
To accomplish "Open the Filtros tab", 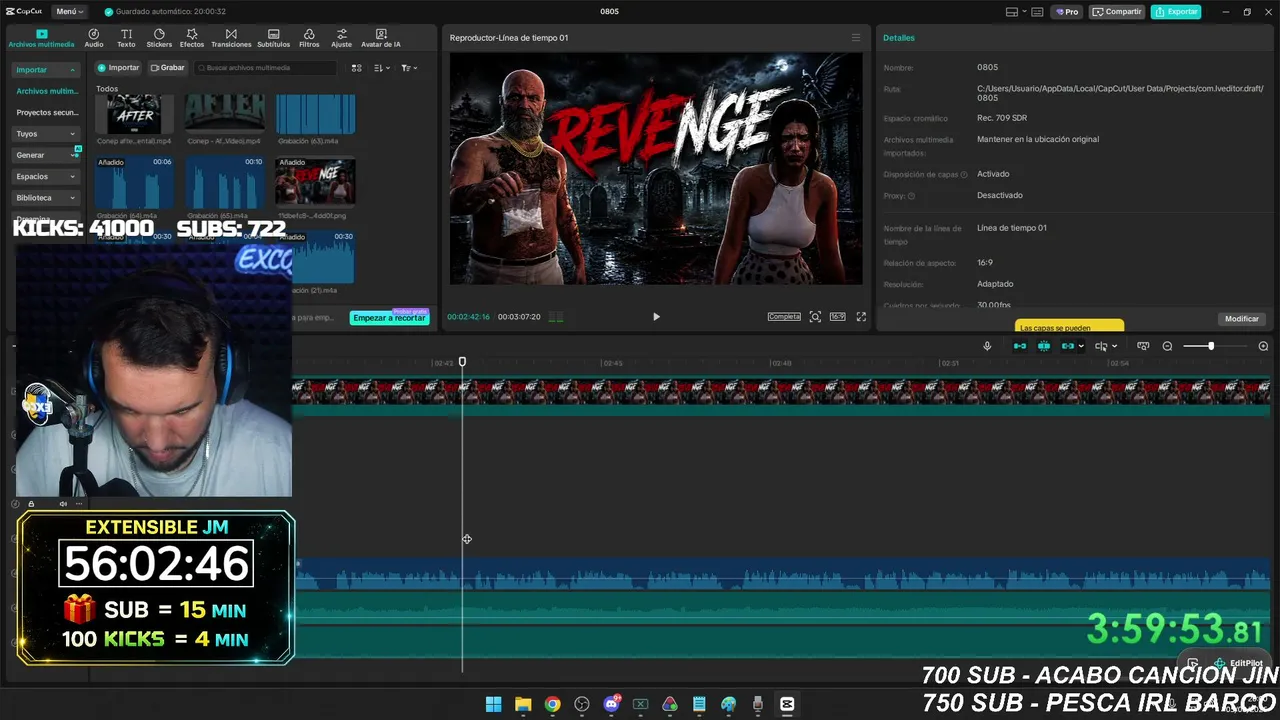I will (309, 38).
